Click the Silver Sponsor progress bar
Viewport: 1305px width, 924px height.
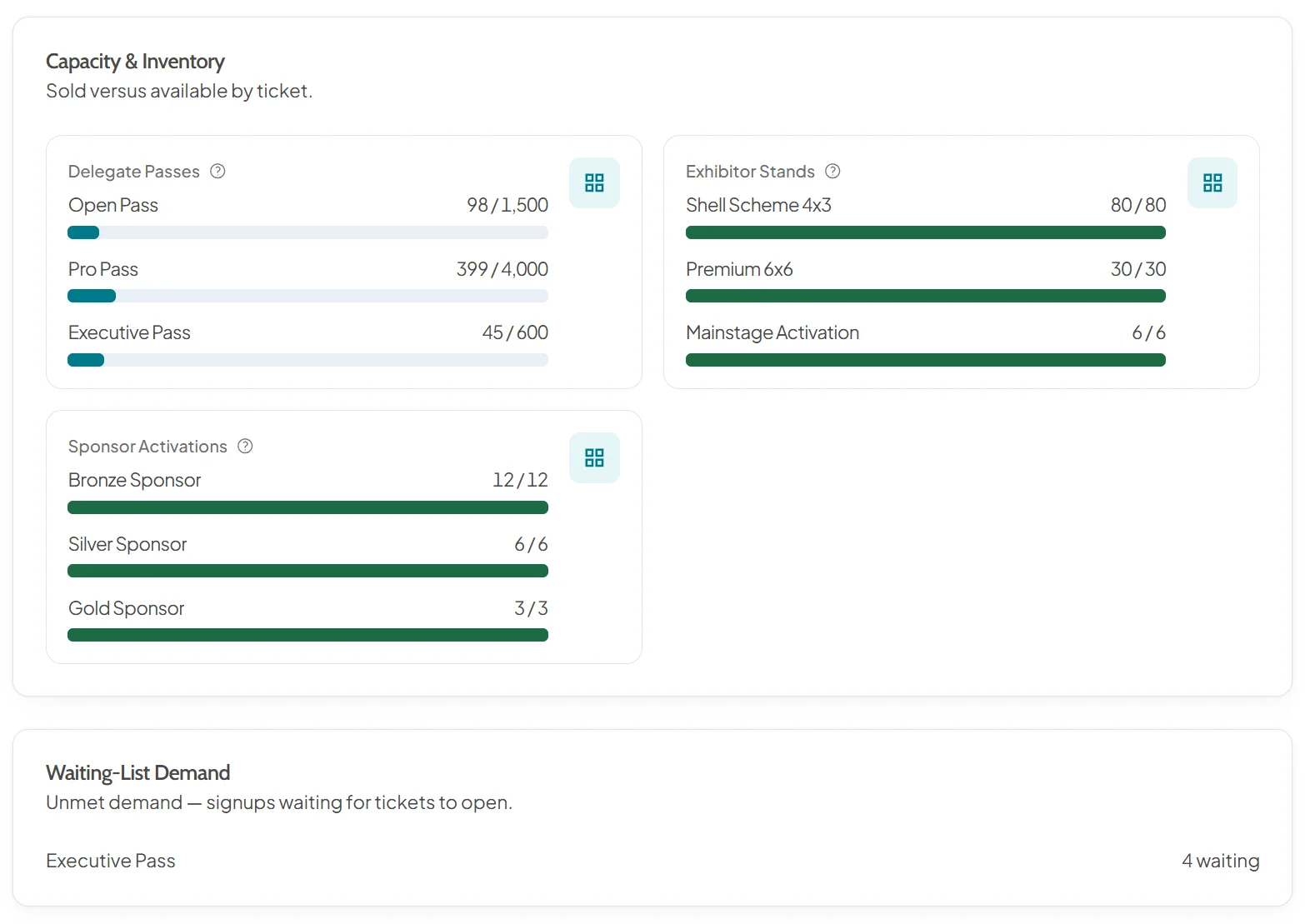pos(308,571)
